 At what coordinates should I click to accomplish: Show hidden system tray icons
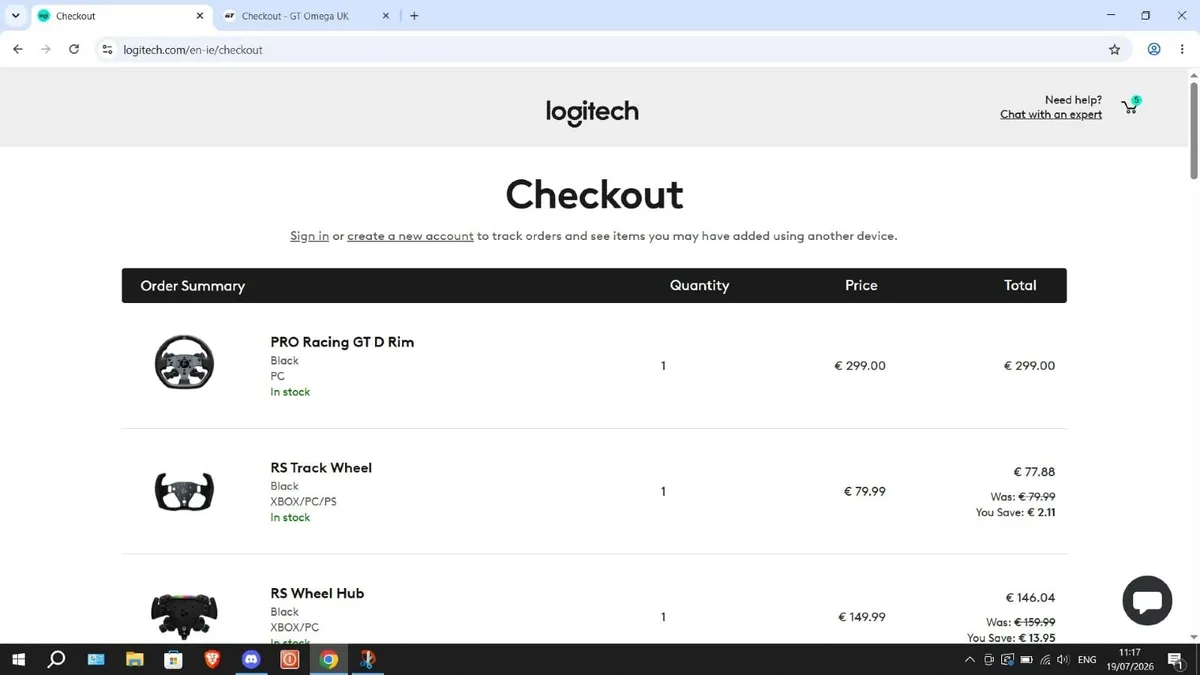click(969, 660)
